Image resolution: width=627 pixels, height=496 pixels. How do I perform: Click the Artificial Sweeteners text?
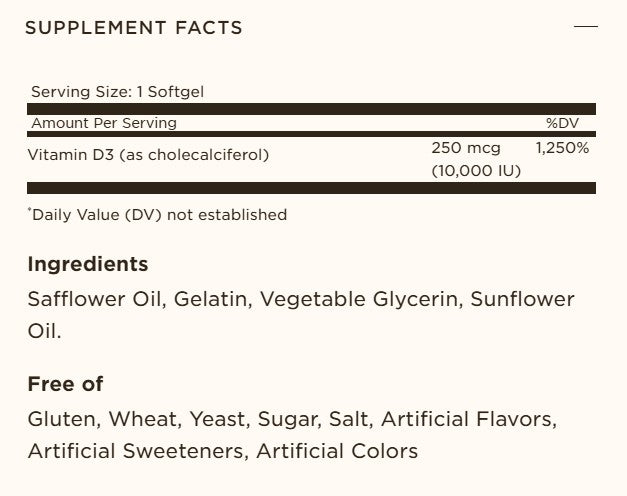[136, 450]
